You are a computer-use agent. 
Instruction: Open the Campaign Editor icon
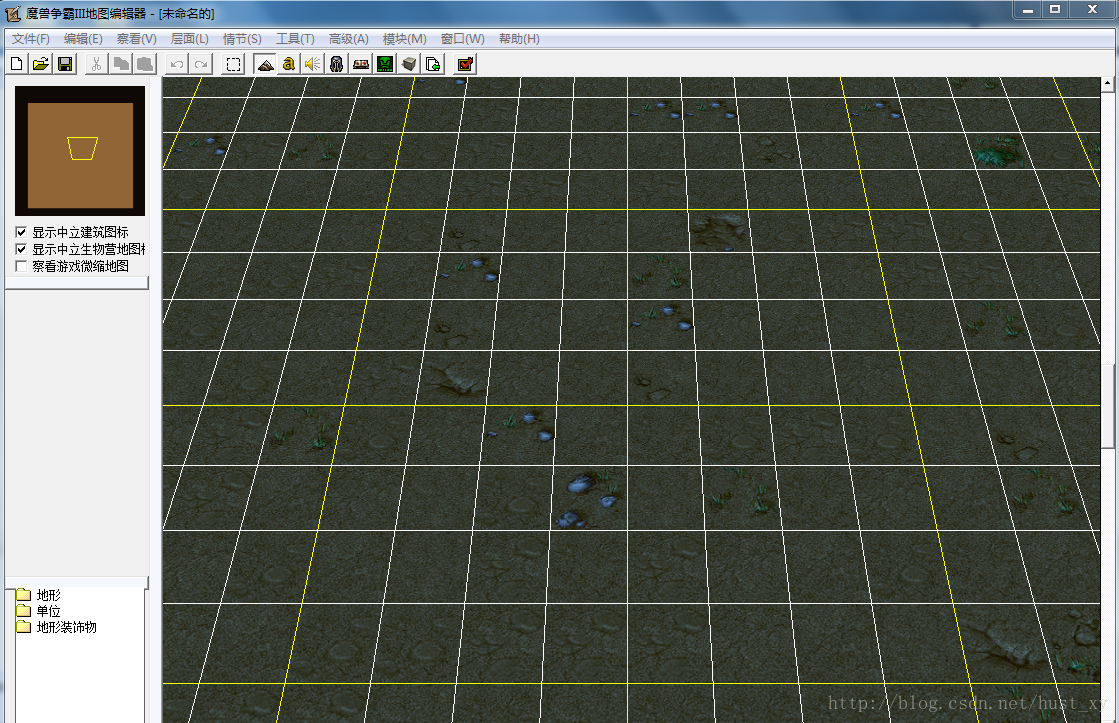click(x=361, y=64)
